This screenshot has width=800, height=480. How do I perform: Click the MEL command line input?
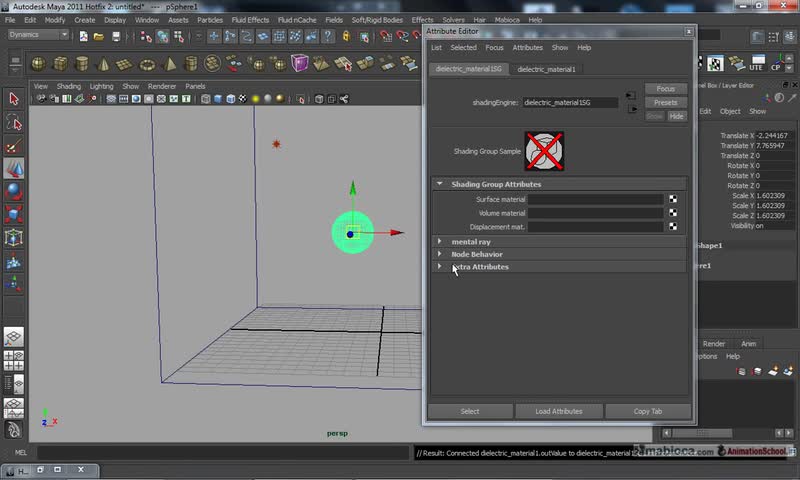click(223, 452)
